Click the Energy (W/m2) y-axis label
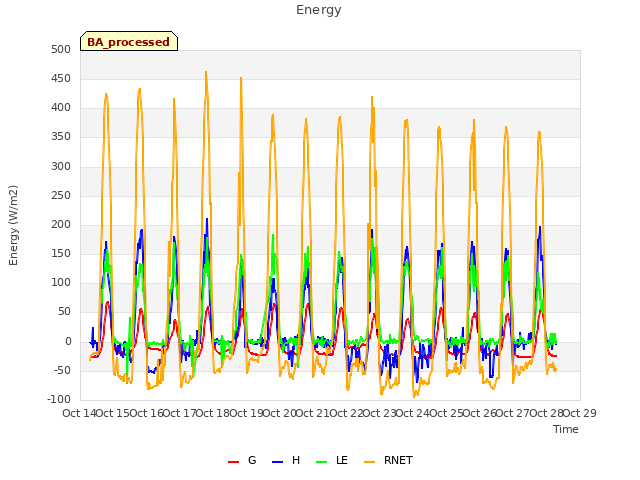 coord(13,225)
